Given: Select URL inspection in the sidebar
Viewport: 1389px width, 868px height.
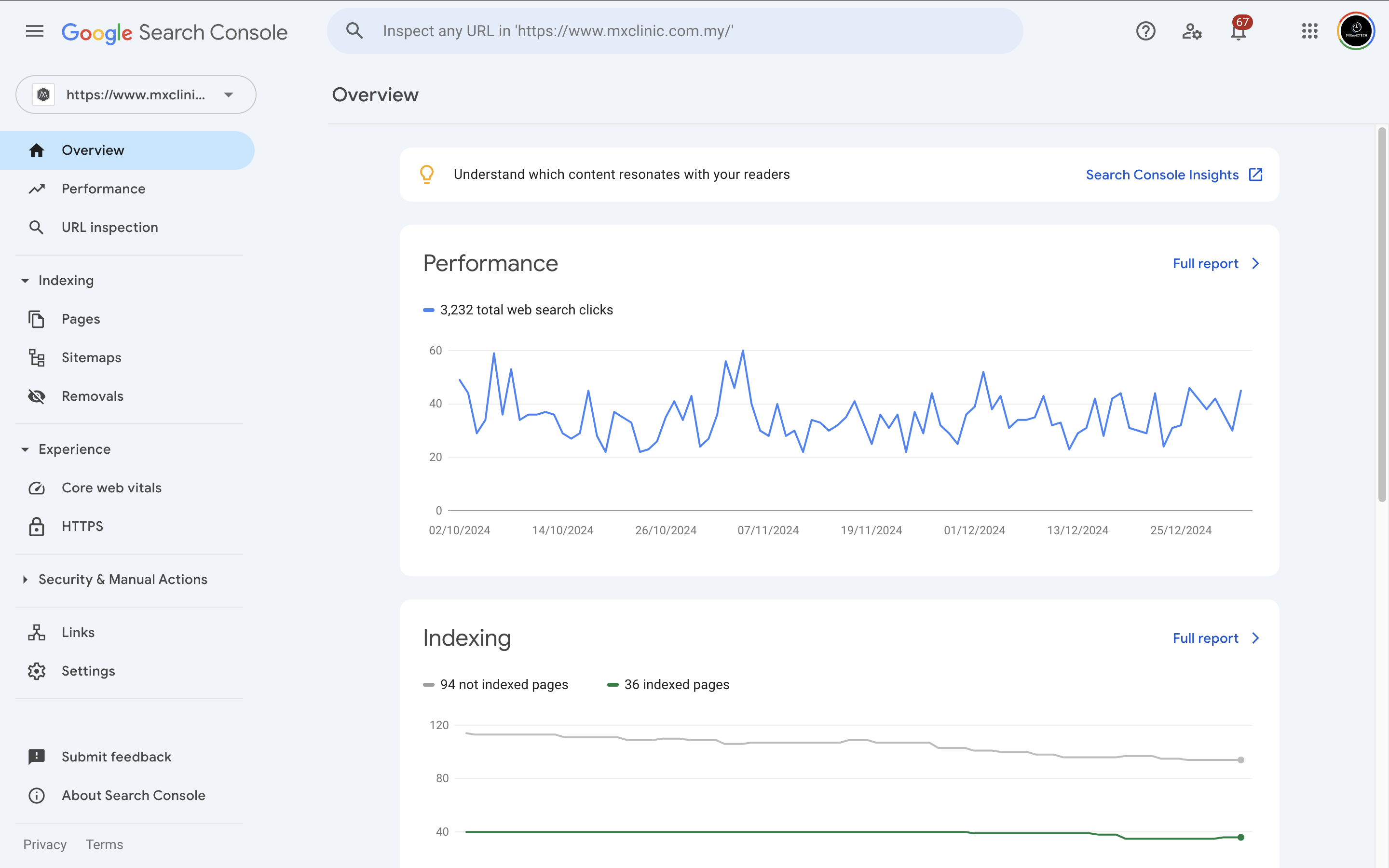Looking at the screenshot, I should coord(109,227).
